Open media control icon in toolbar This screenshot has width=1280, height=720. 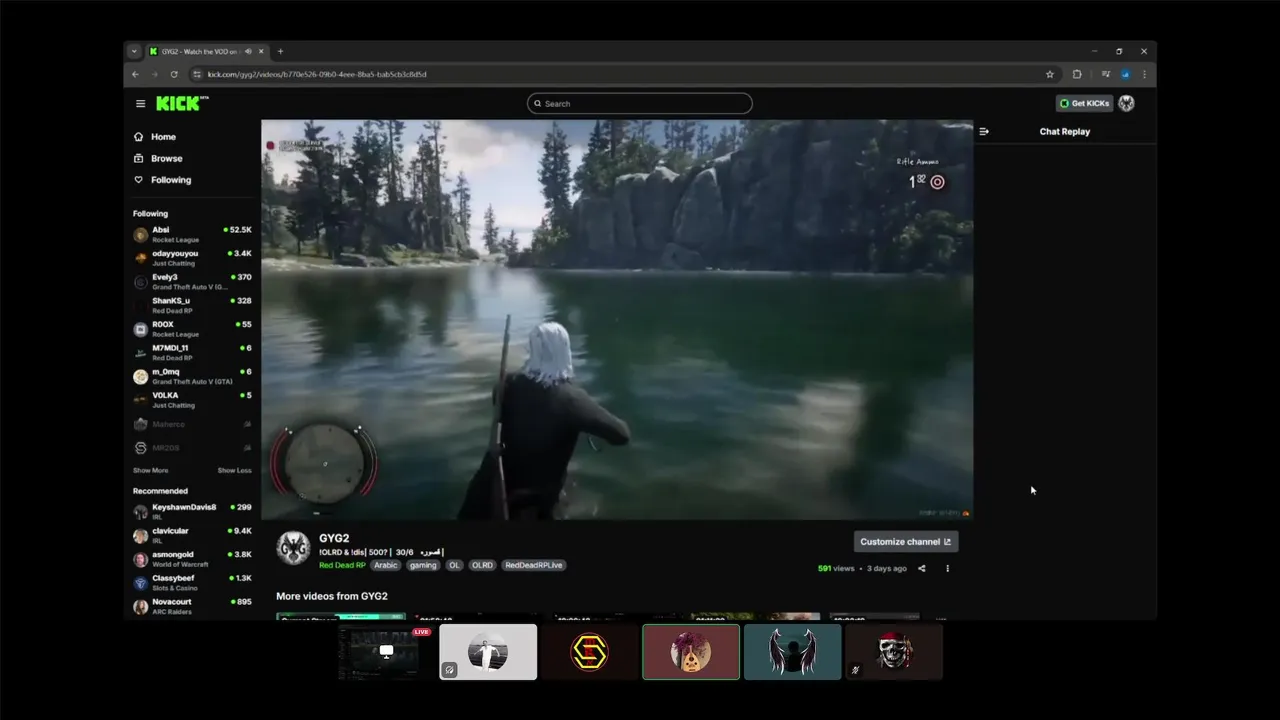click(1105, 74)
